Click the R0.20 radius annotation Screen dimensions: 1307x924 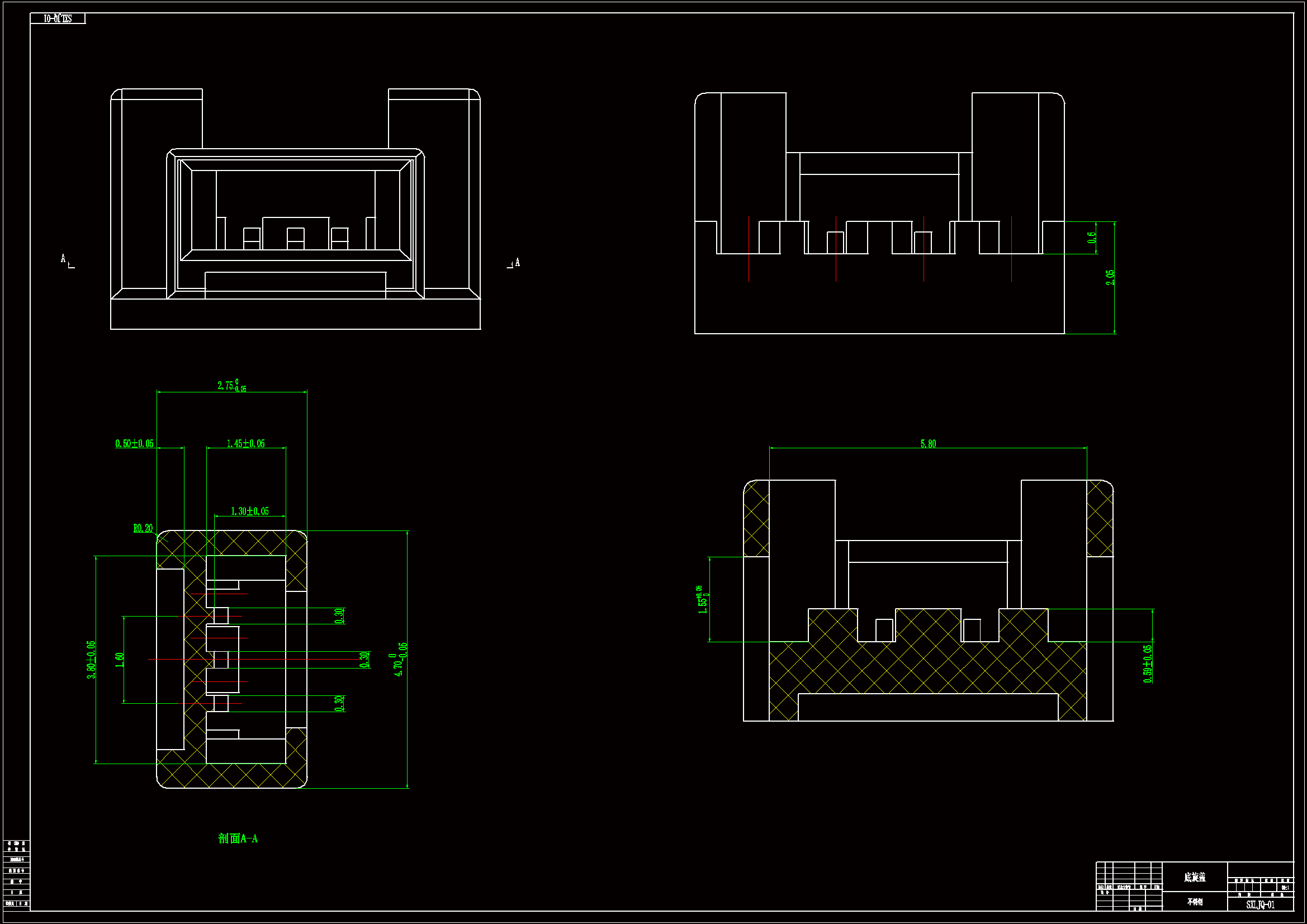143,528
